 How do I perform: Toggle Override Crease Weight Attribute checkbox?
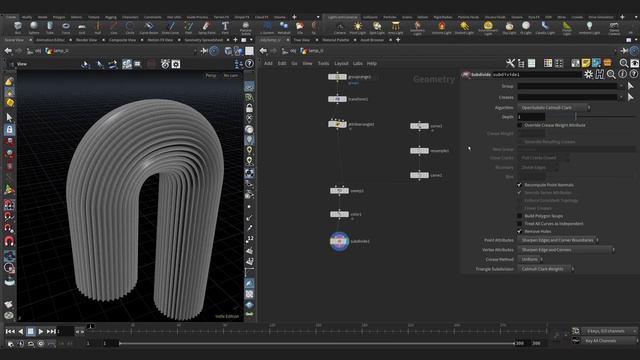520,125
